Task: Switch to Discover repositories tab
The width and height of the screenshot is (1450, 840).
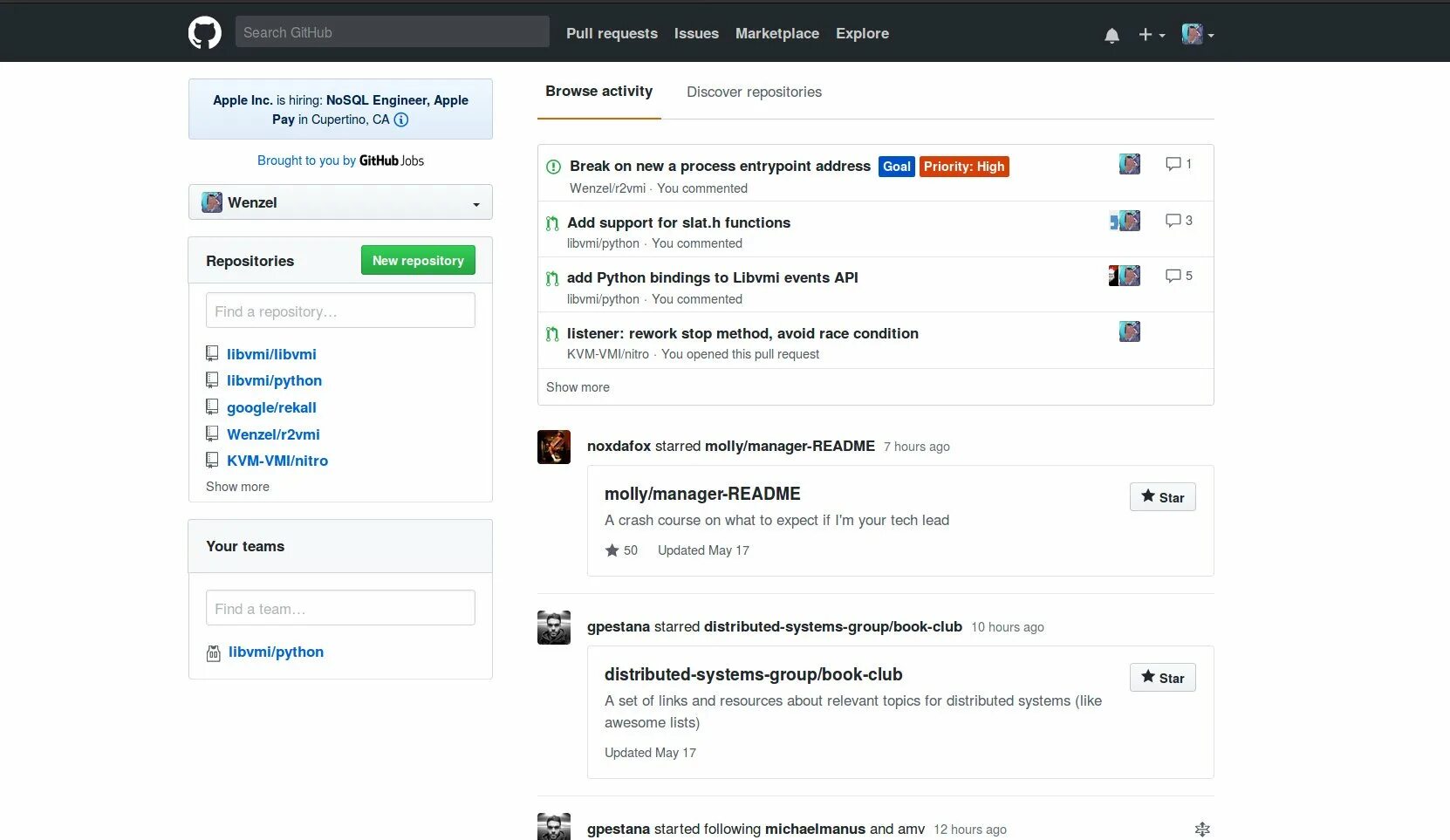Action: 754,92
